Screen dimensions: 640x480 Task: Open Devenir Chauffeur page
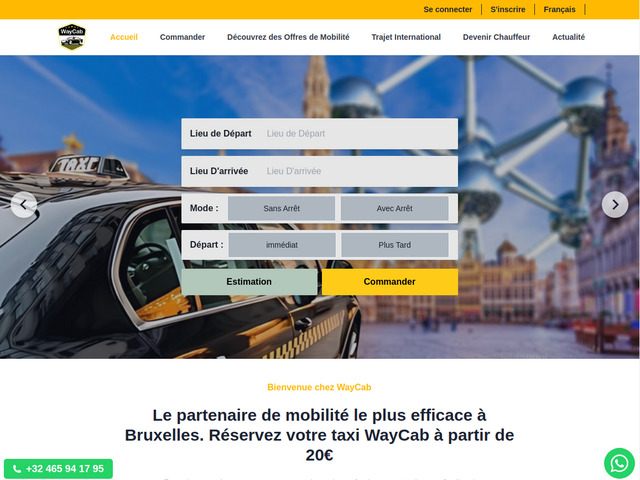pyautogui.click(x=496, y=37)
